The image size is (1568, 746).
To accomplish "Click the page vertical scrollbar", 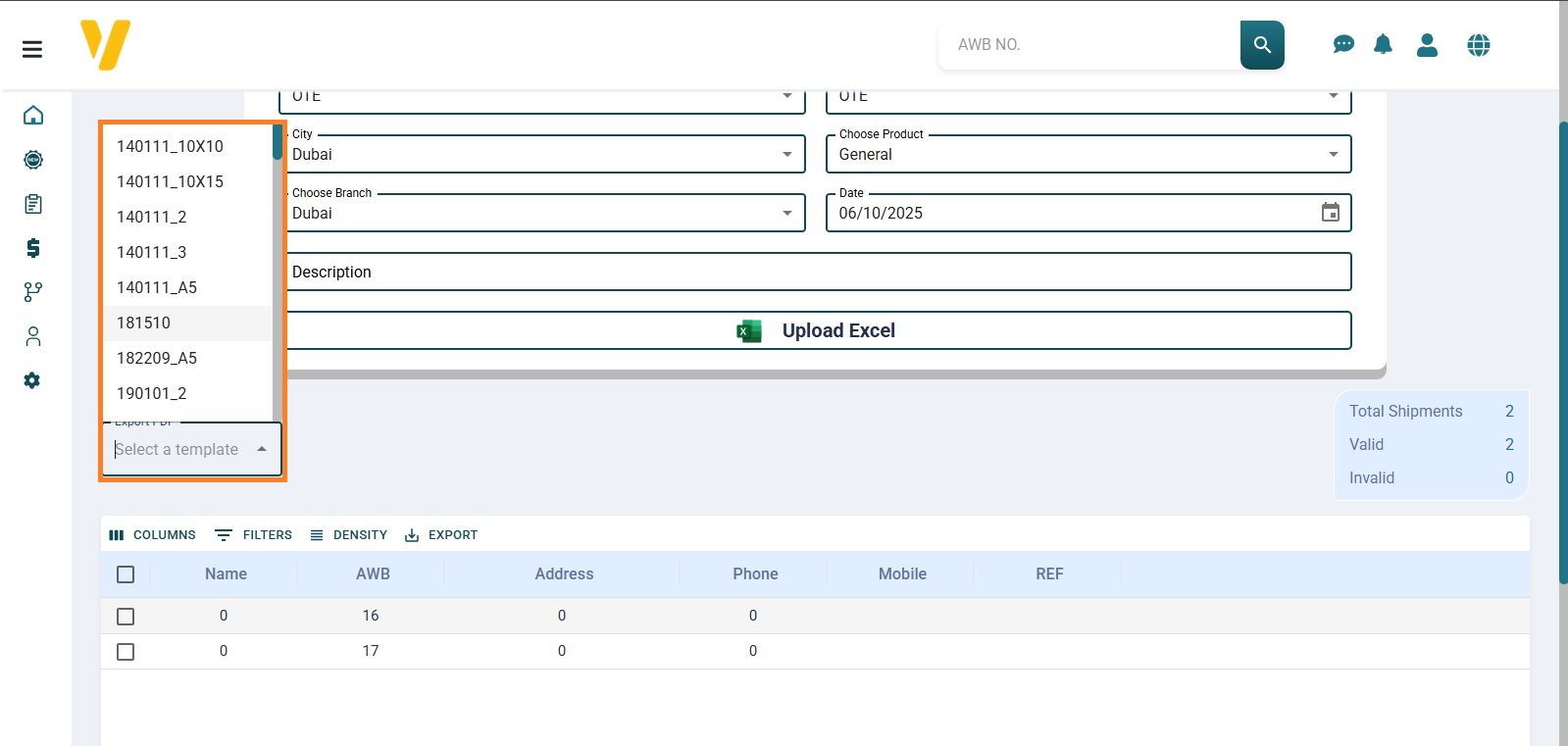I will tap(1563, 353).
